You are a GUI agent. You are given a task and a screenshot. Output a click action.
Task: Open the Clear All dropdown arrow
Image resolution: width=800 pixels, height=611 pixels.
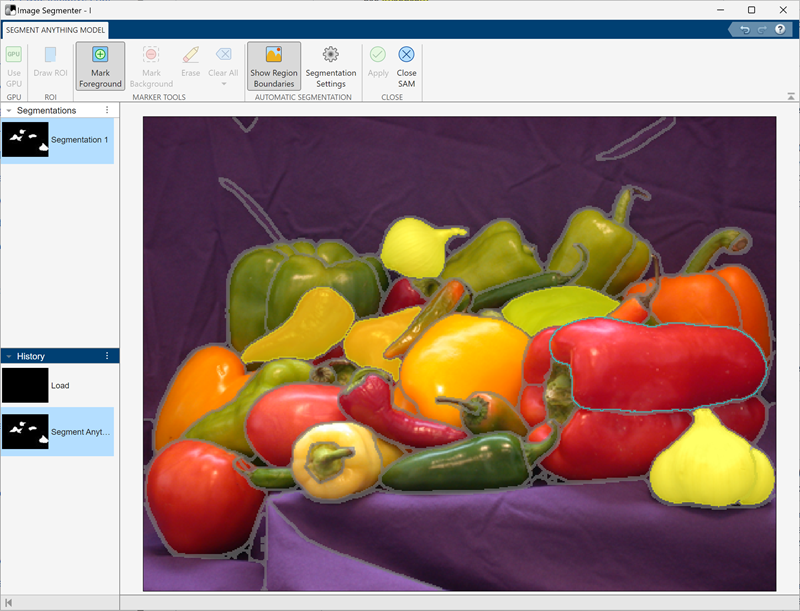(222, 85)
